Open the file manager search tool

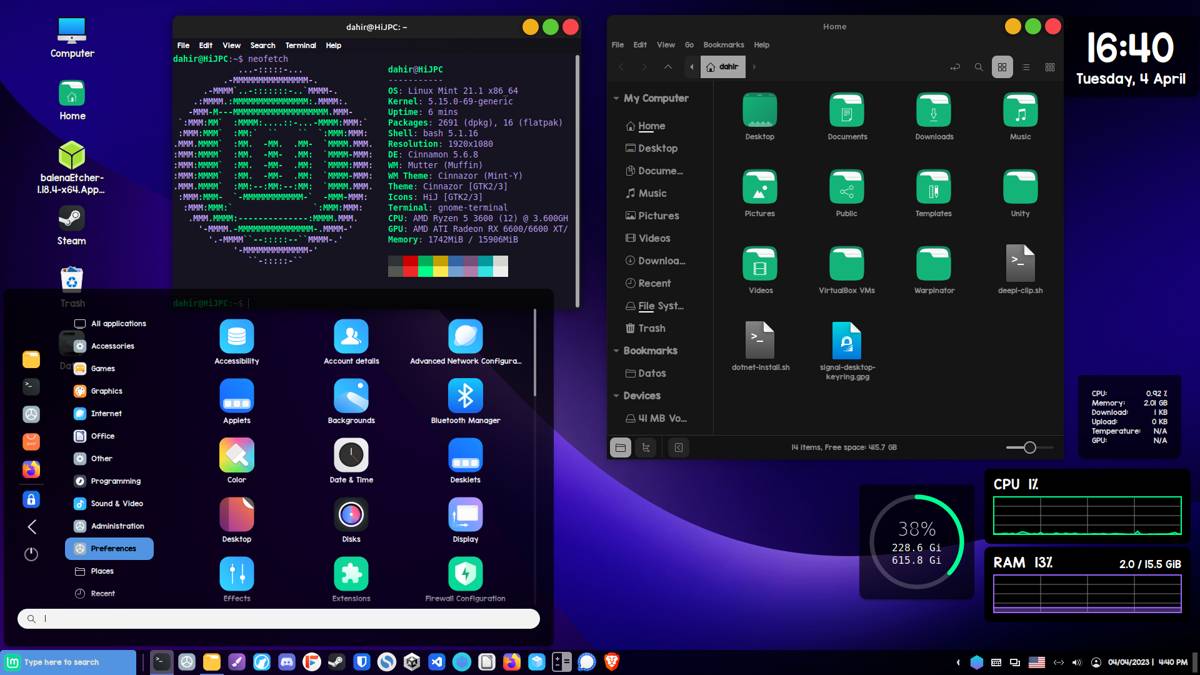979,67
